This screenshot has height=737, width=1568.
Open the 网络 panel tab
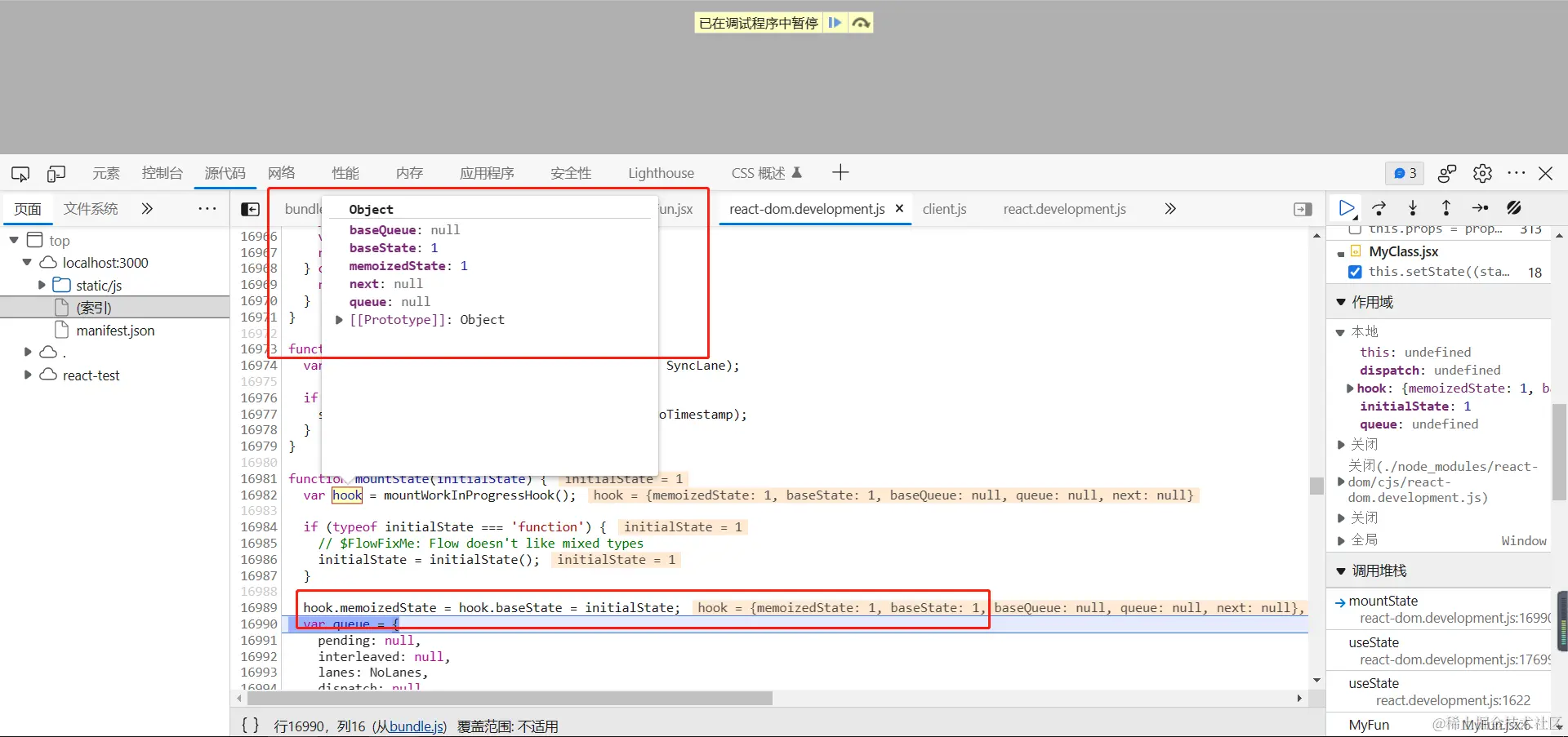tap(281, 173)
